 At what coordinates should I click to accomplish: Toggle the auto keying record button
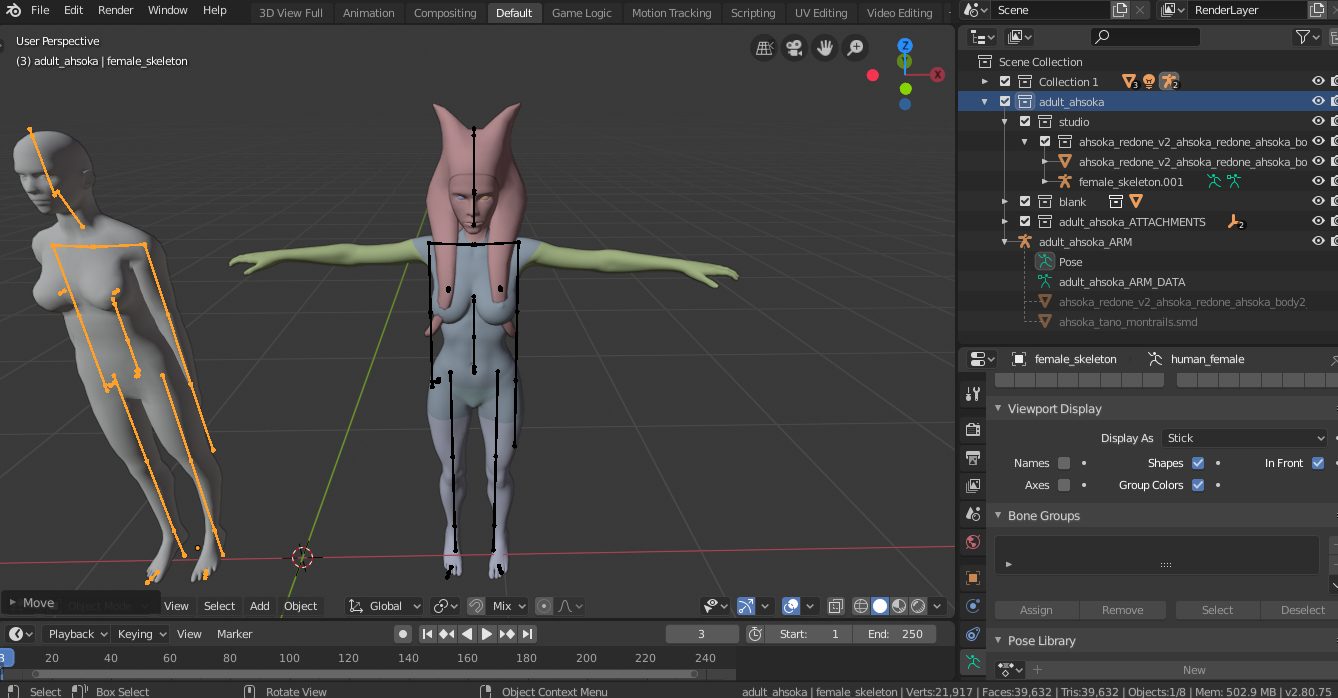point(402,634)
